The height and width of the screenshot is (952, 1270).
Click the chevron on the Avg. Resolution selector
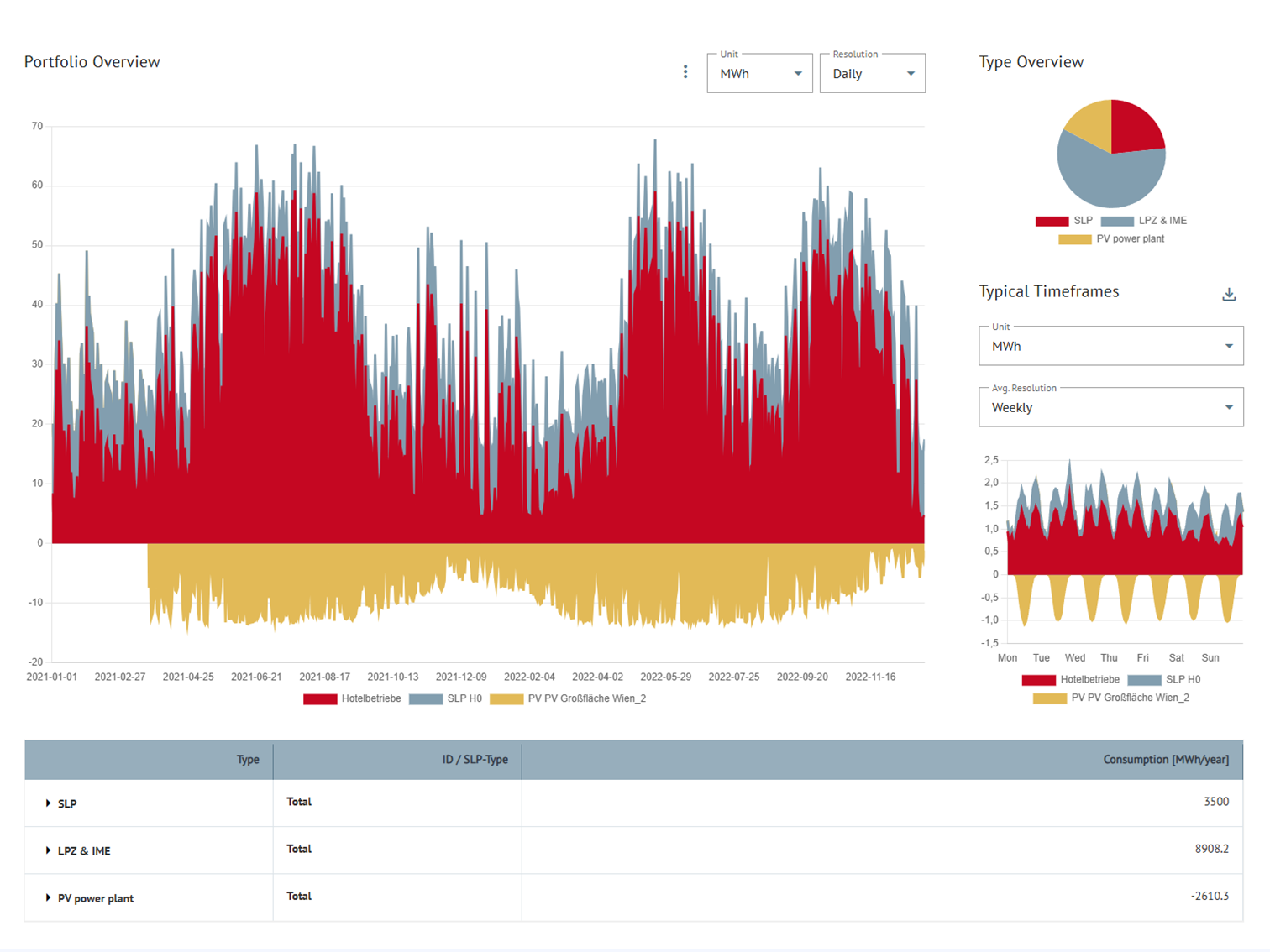pos(1228,407)
